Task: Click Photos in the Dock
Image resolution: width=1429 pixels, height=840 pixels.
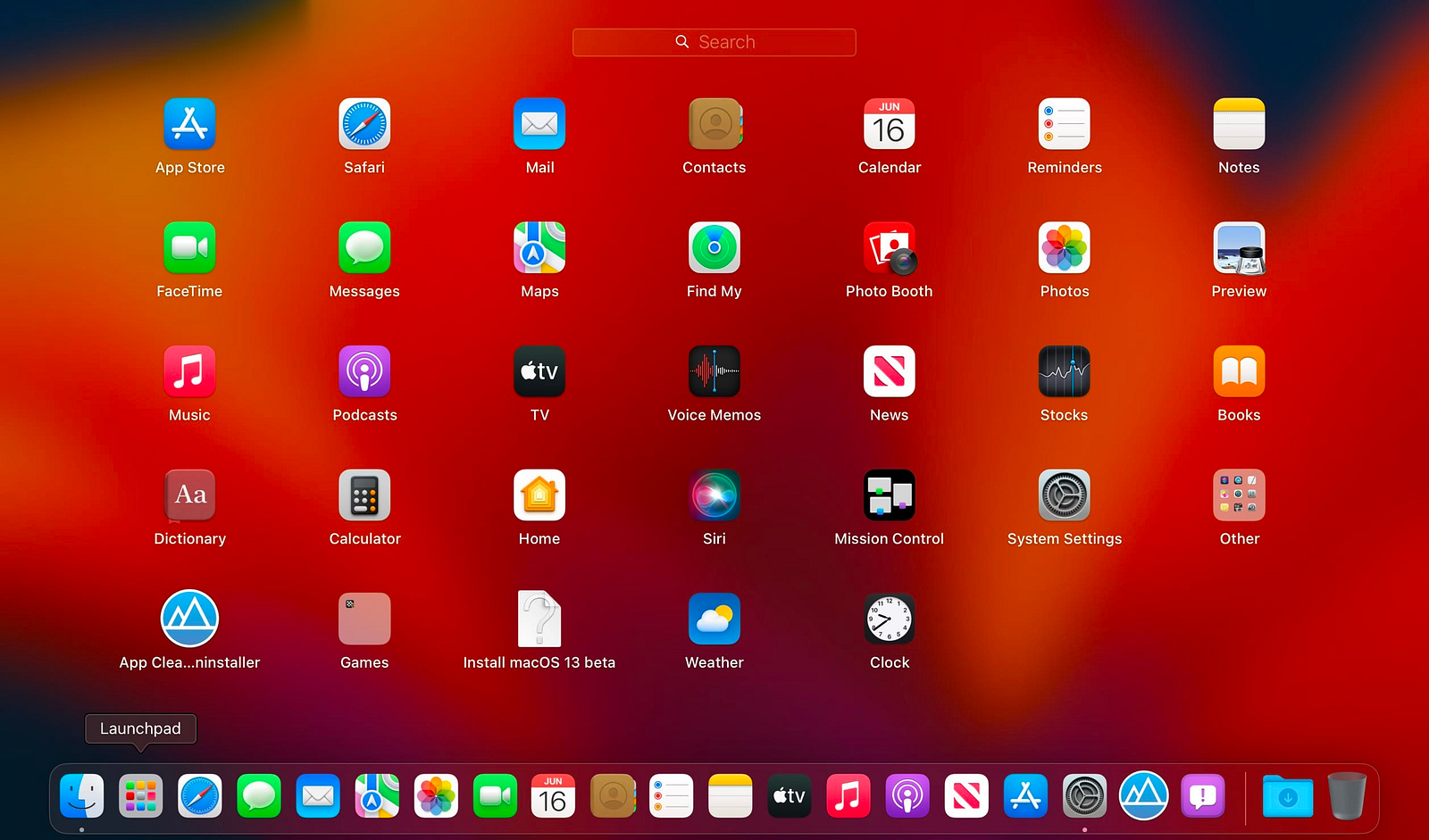Action: point(436,796)
